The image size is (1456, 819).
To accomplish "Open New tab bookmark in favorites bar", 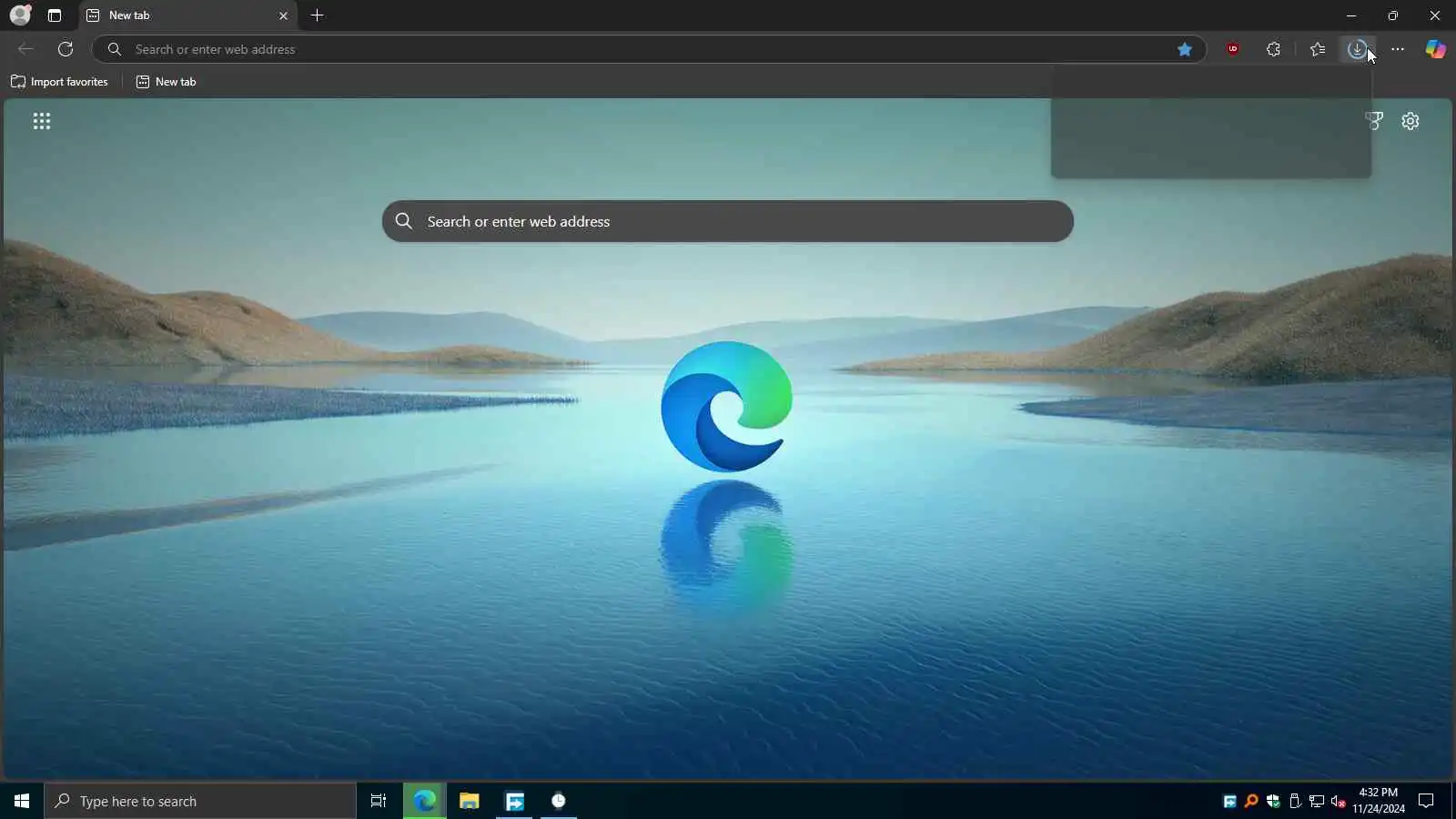I will click(x=166, y=82).
